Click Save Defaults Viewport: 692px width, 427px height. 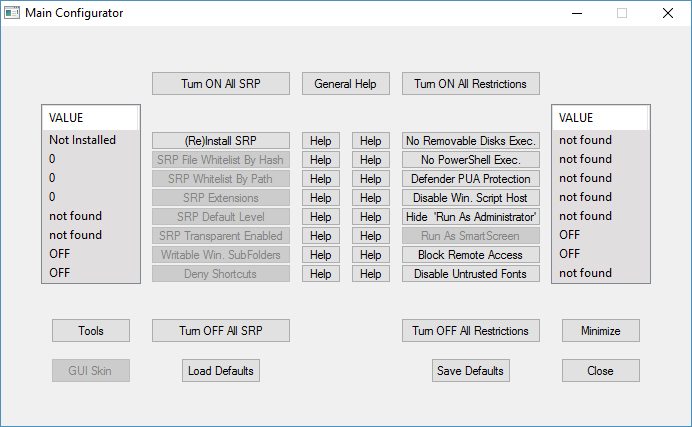471,371
